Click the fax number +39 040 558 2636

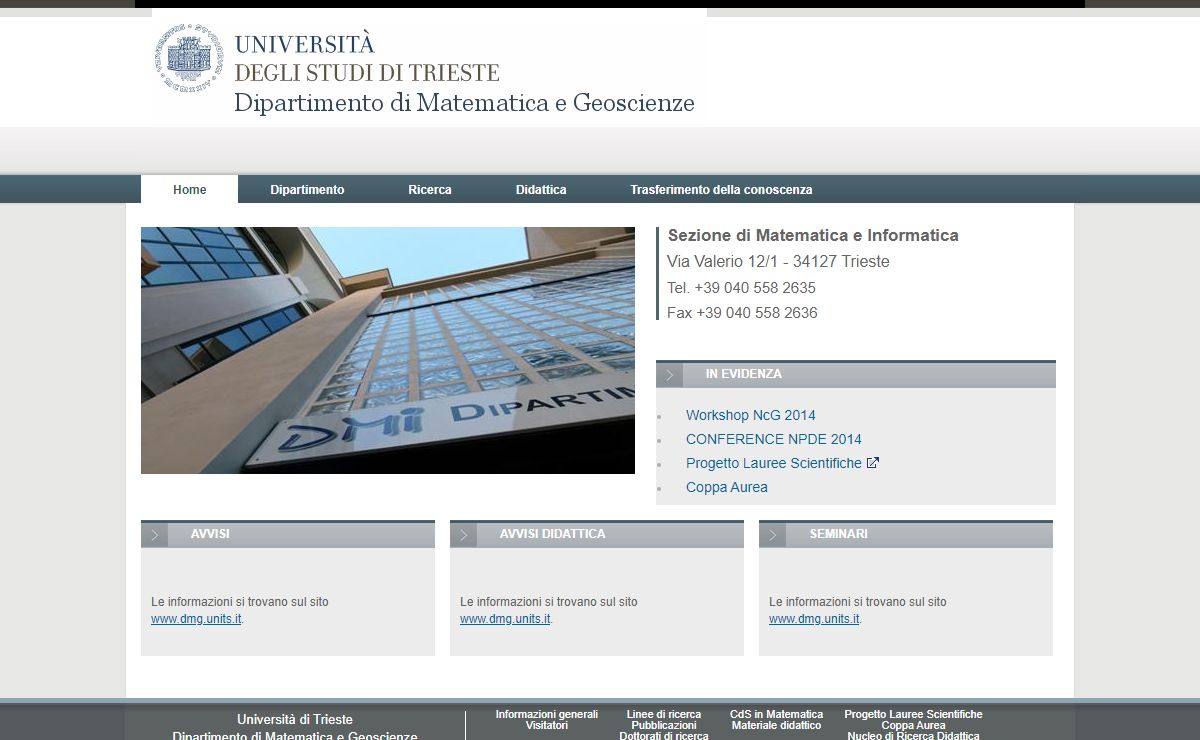757,313
